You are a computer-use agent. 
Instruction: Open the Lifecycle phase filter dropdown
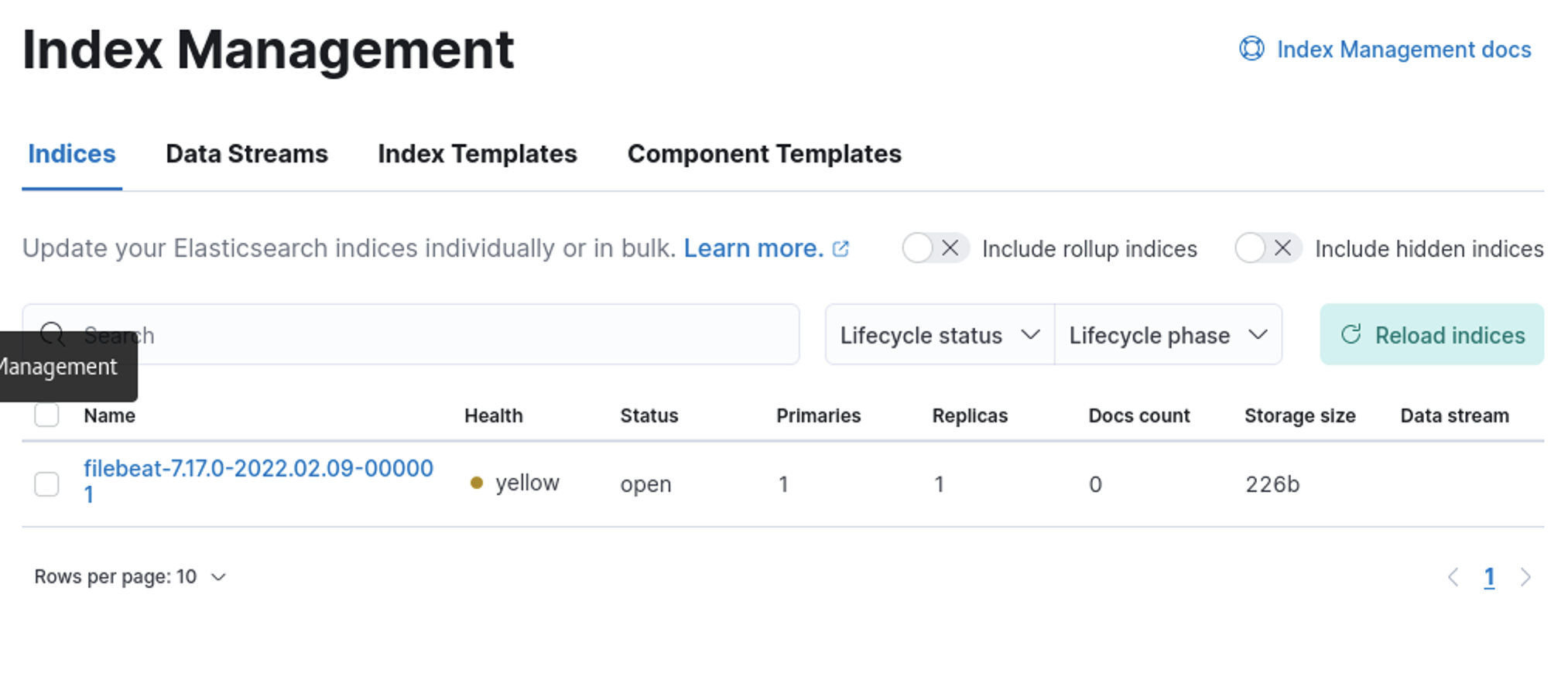click(1167, 335)
